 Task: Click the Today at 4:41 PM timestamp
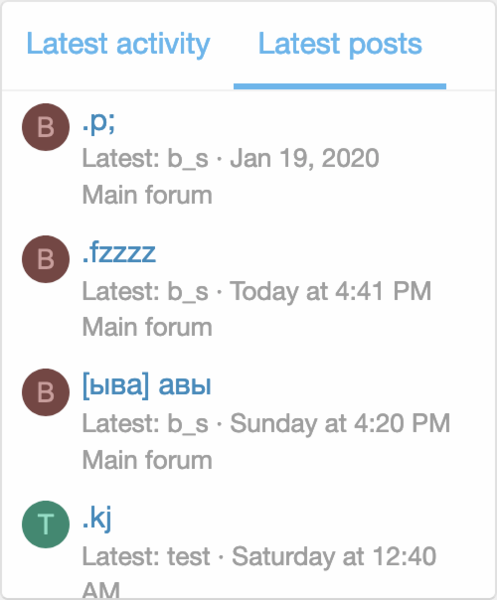pyautogui.click(x=331, y=291)
